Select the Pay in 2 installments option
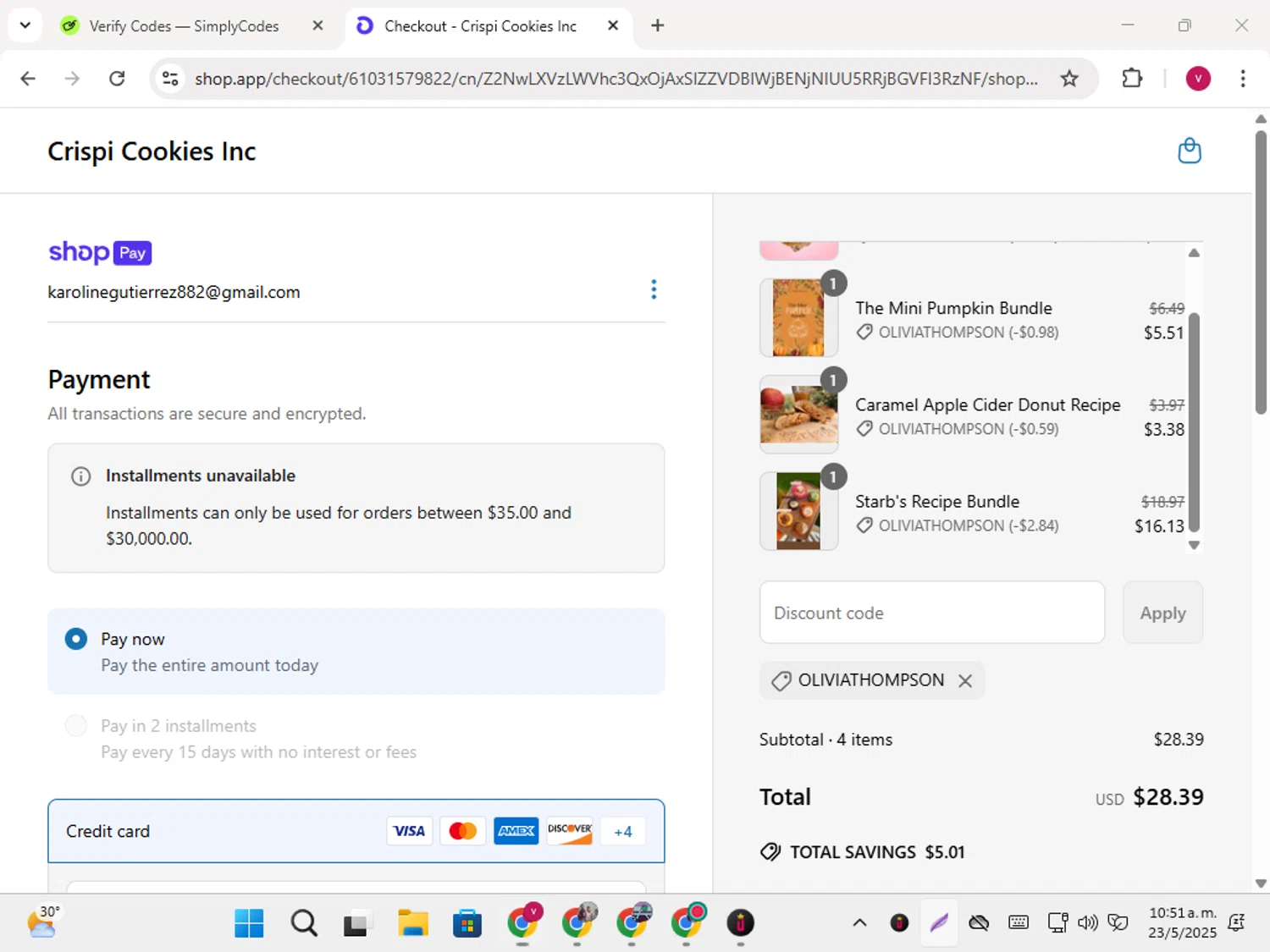1270x952 pixels. click(x=76, y=726)
